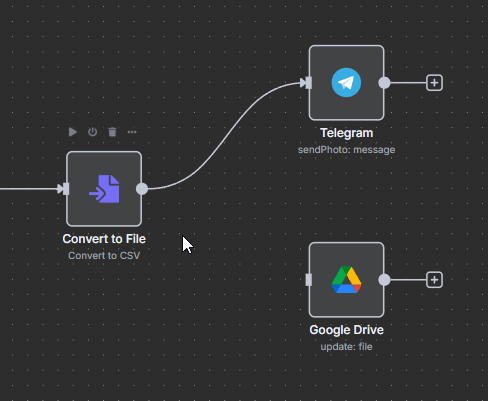Image resolution: width=488 pixels, height=401 pixels.
Task: Click the Telegram node title label
Action: tap(347, 133)
